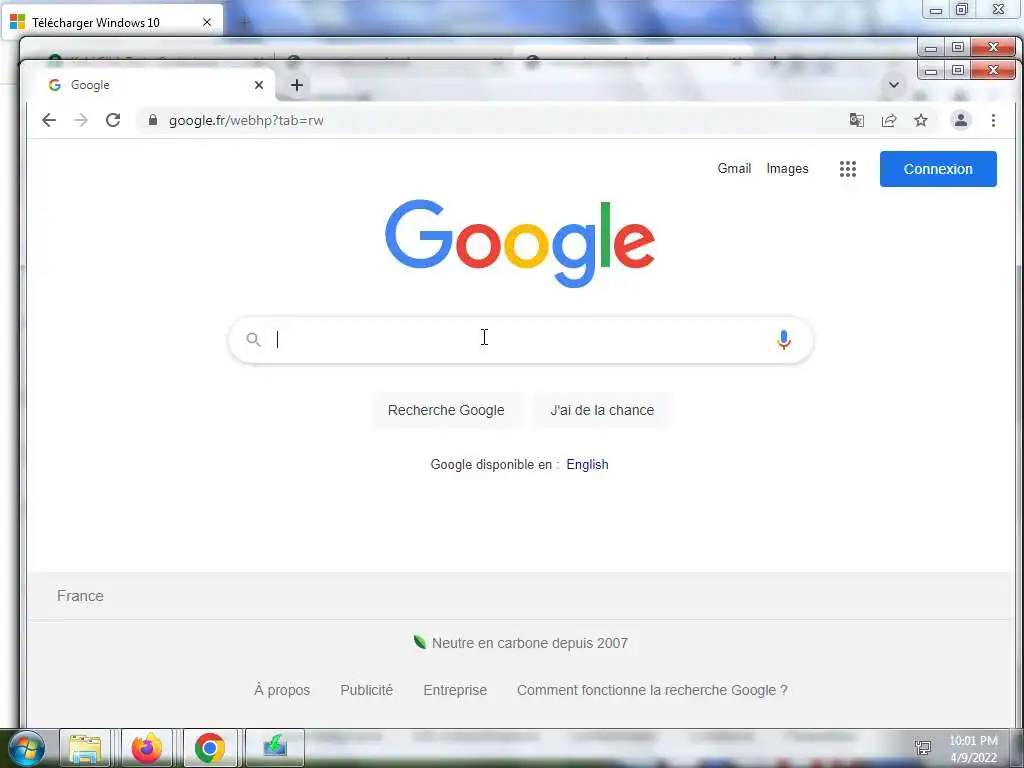Viewport: 1024px width, 768px height.
Task: Open the taskbar clock showing 10:01 PM
Action: tap(973, 749)
